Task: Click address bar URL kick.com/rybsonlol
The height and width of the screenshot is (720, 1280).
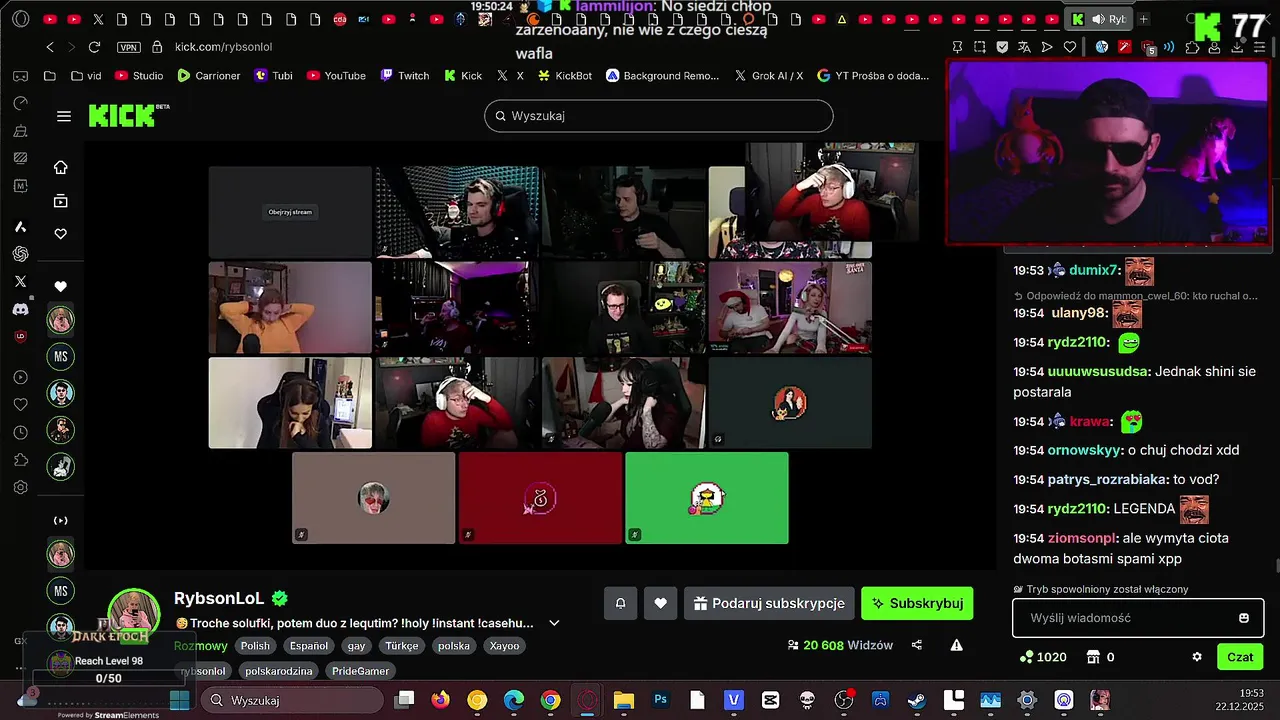Action: coord(223,47)
